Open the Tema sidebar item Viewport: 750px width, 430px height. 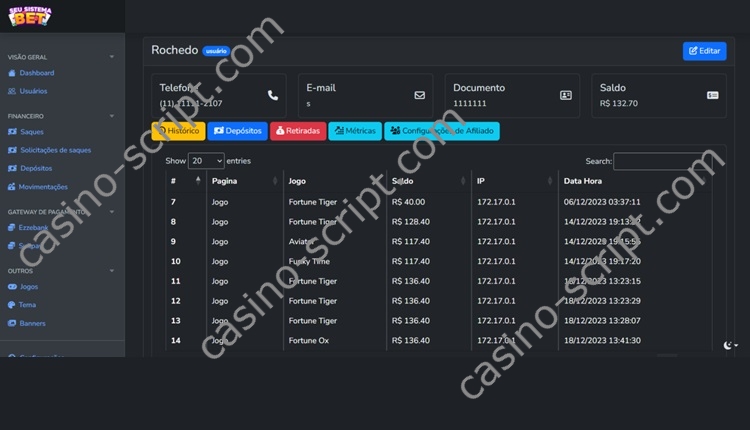coord(27,305)
